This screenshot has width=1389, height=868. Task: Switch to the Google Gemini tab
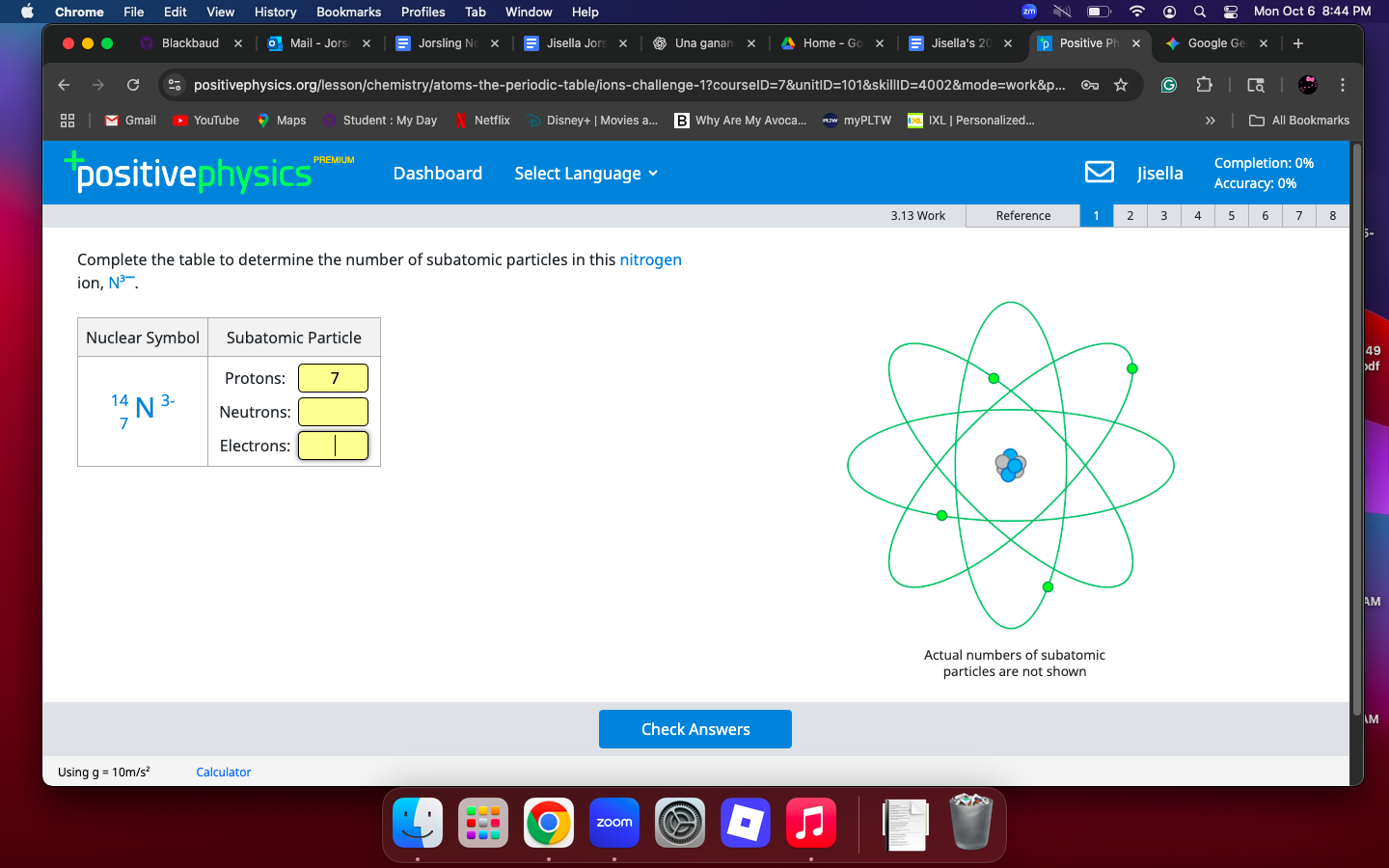click(x=1215, y=43)
